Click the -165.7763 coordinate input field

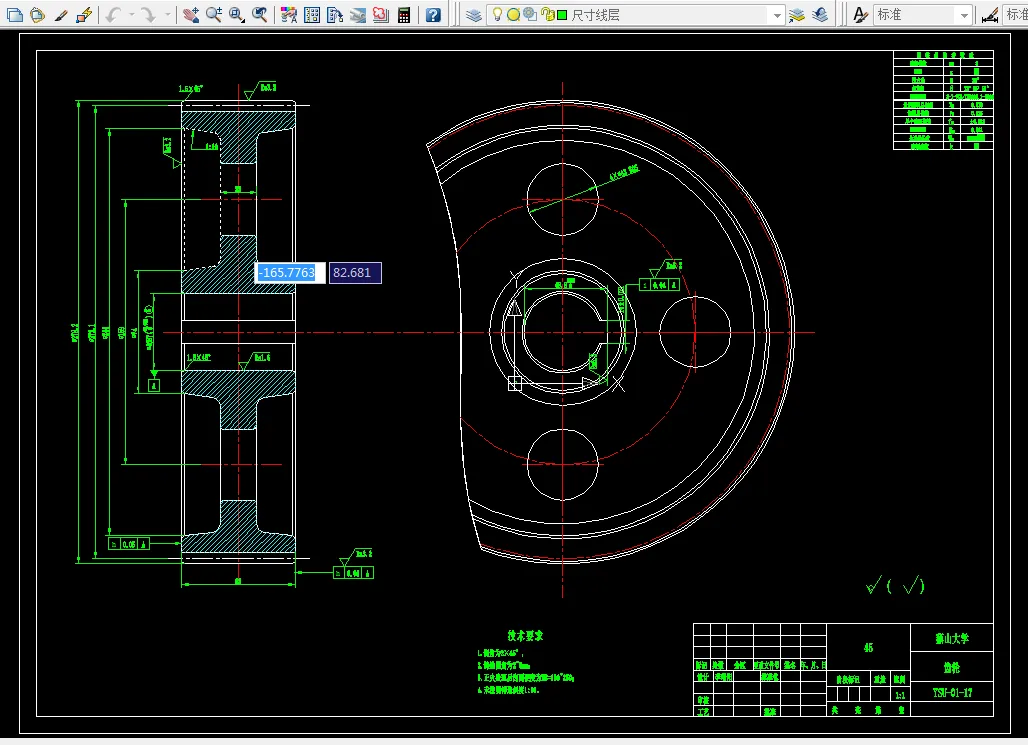289,273
